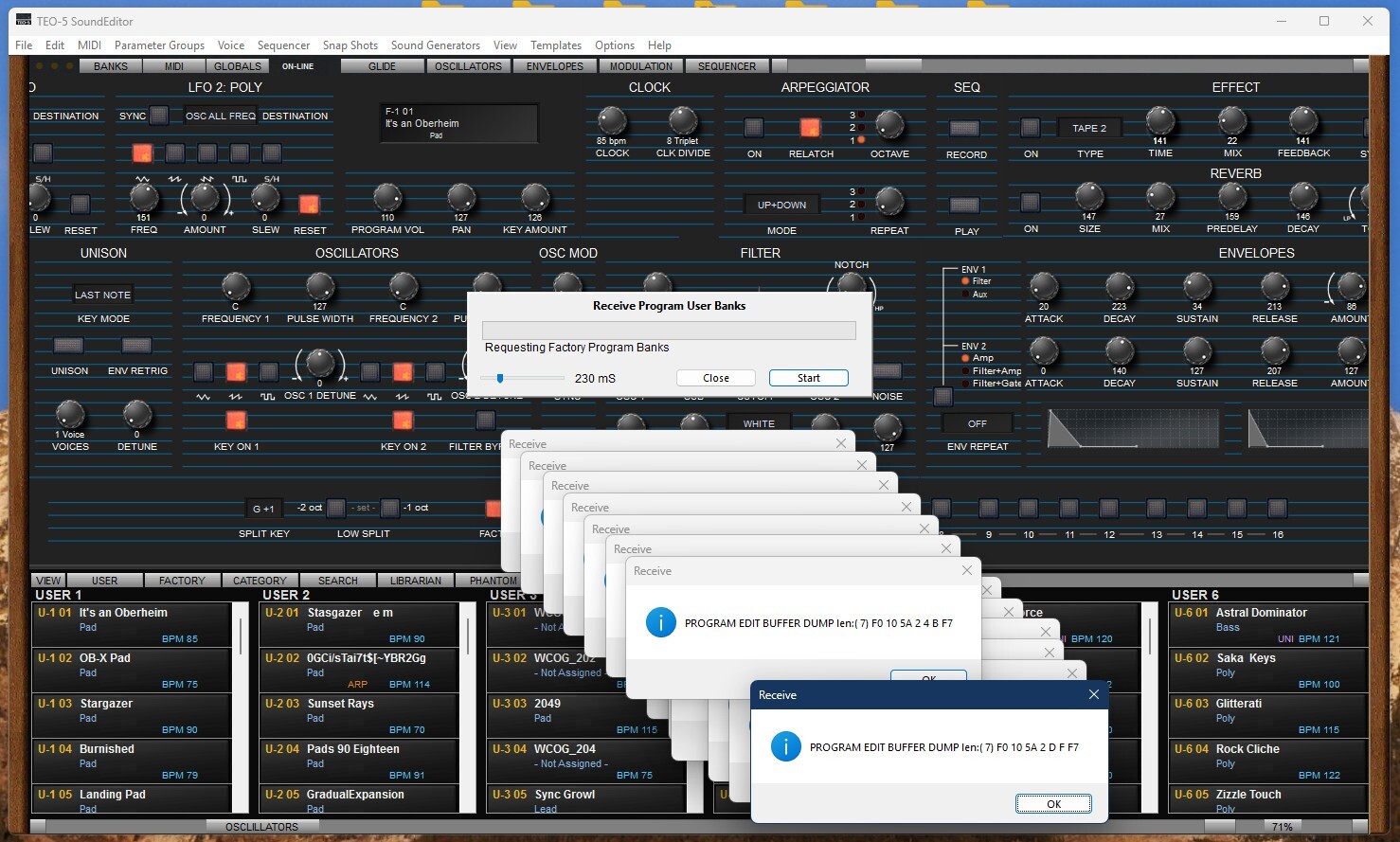The image size is (1400, 842).
Task: Click Start in Receive Program User Banks
Action: (x=808, y=378)
